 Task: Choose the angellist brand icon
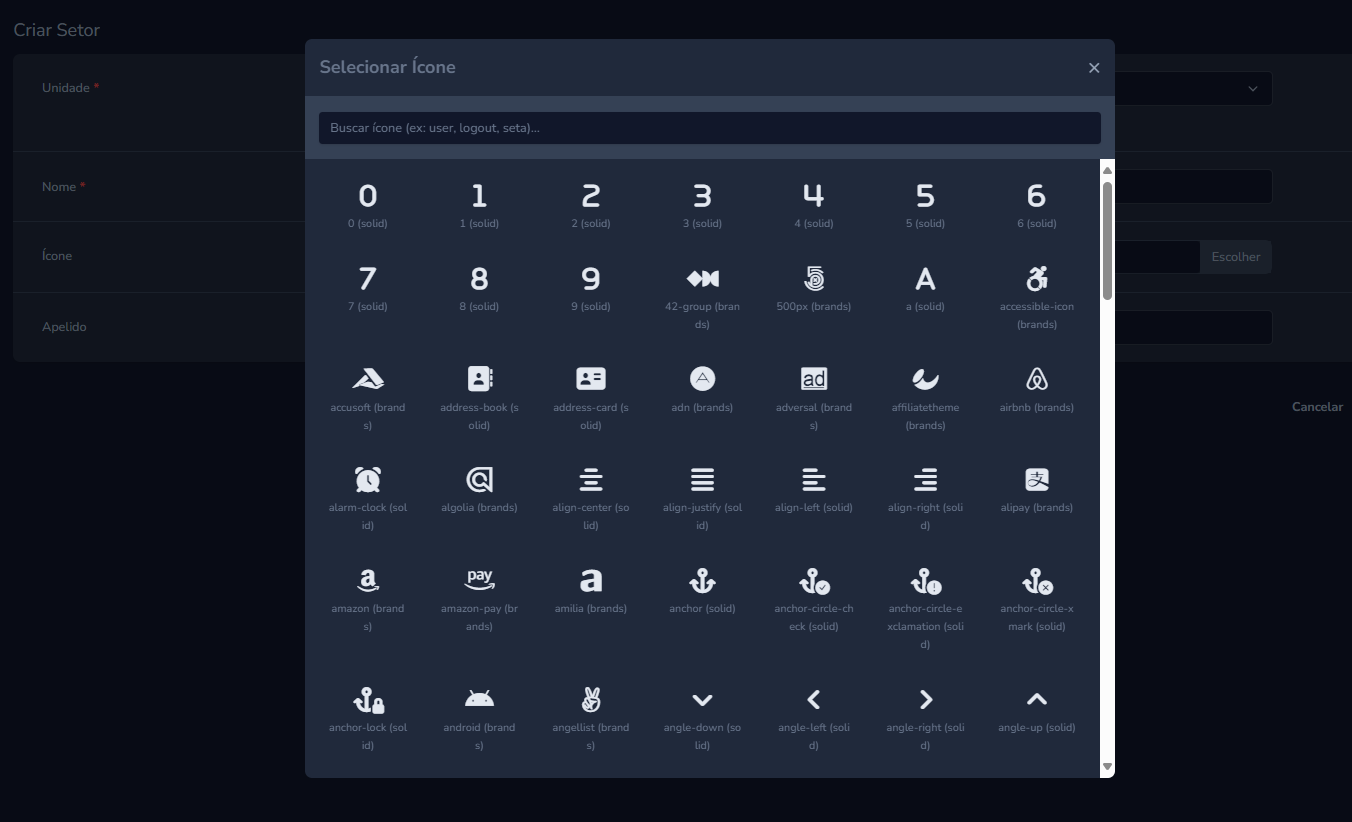[591, 699]
